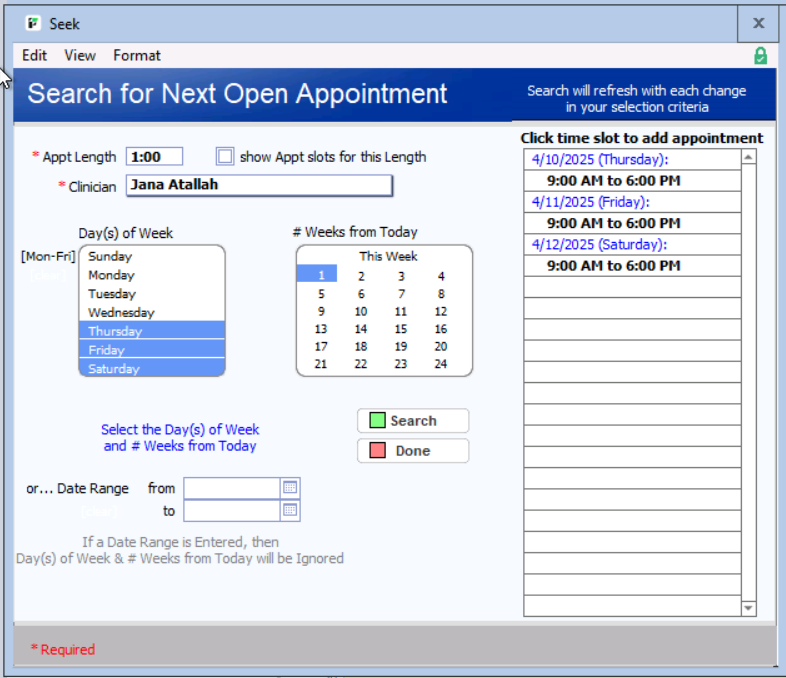Select week 16 from today
Image resolution: width=786 pixels, height=678 pixels.
pos(441,329)
